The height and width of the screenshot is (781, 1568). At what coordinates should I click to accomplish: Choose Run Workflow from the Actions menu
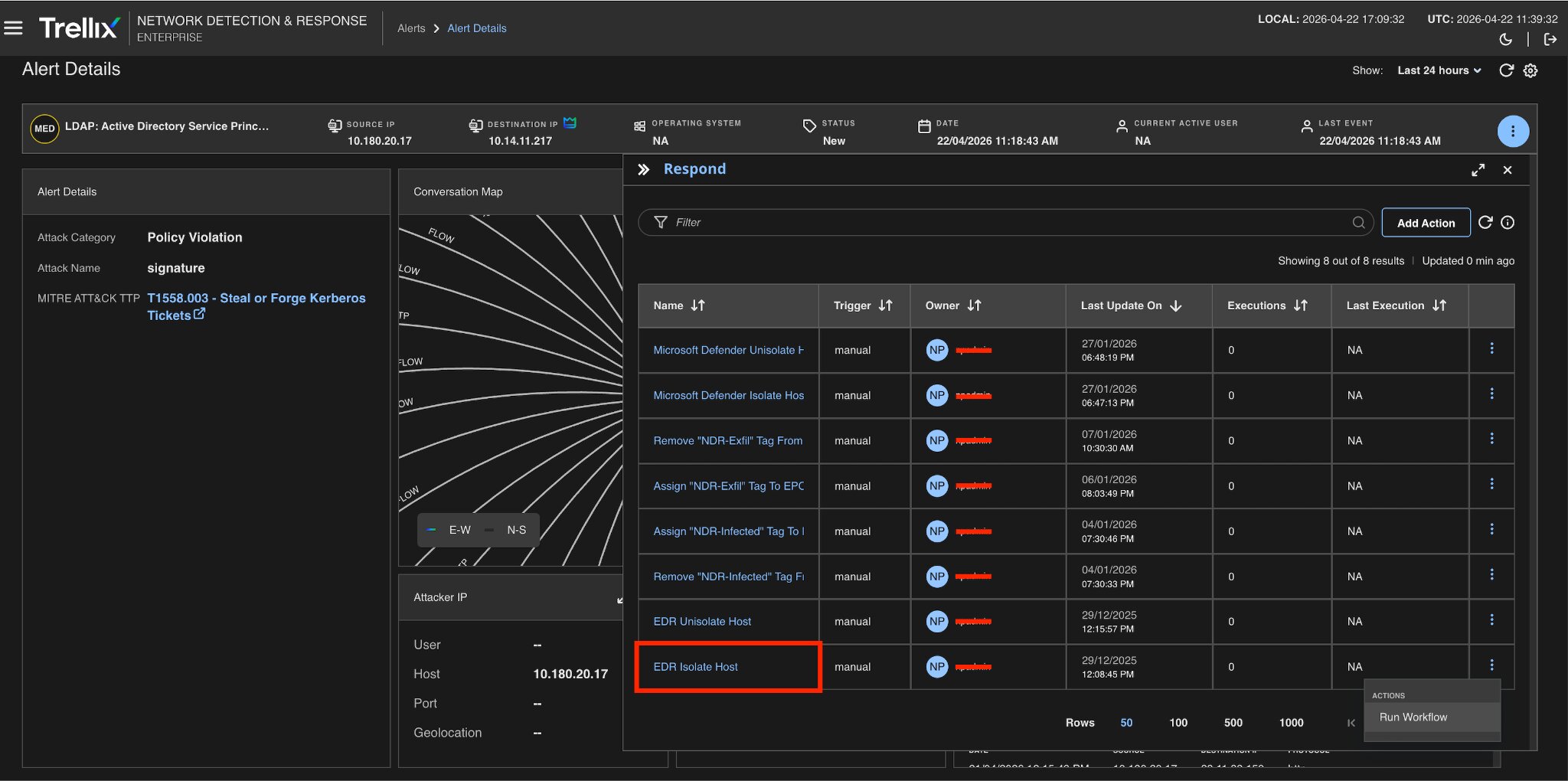1432,717
